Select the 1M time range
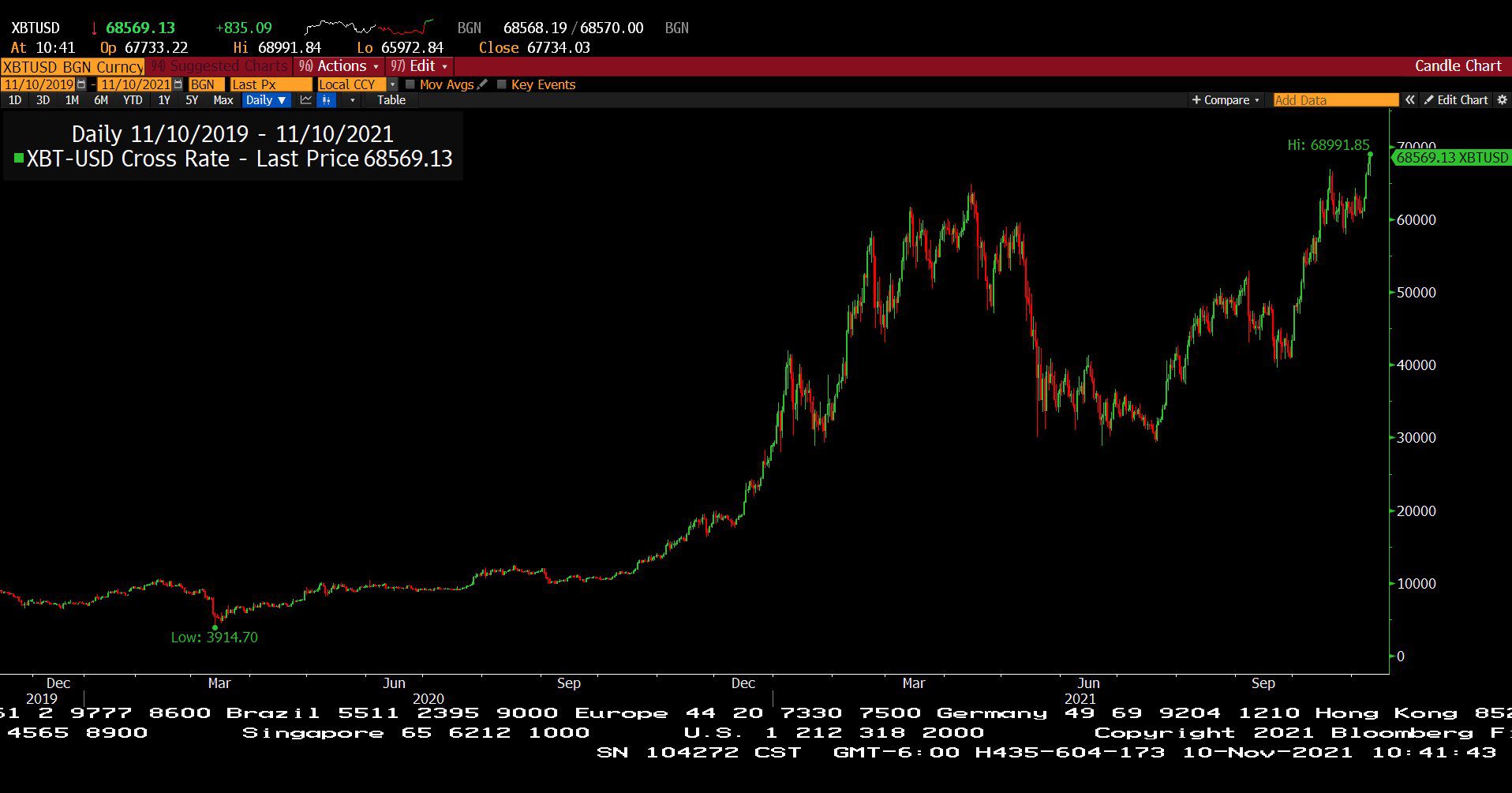1512x793 pixels. point(72,100)
